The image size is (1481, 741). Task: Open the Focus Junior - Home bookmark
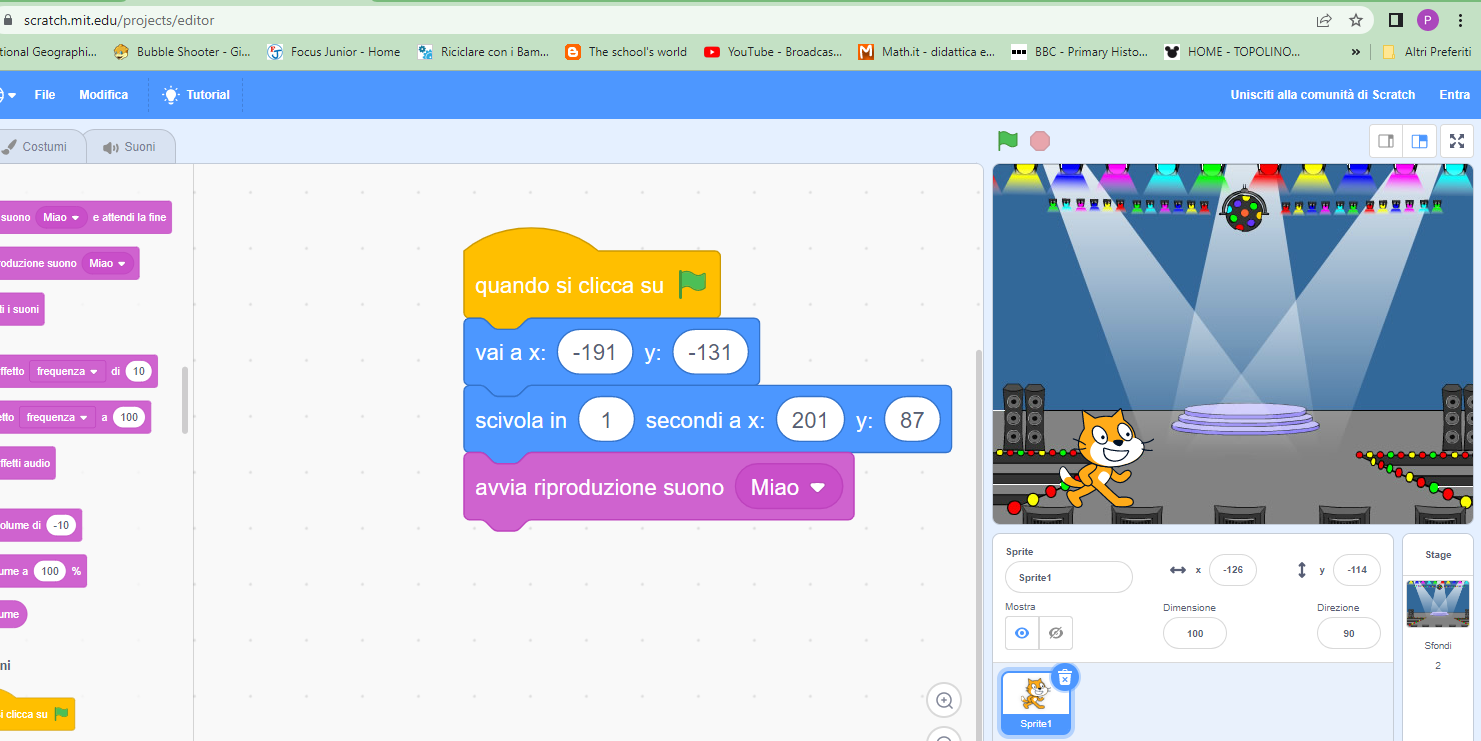pyautogui.click(x=334, y=52)
